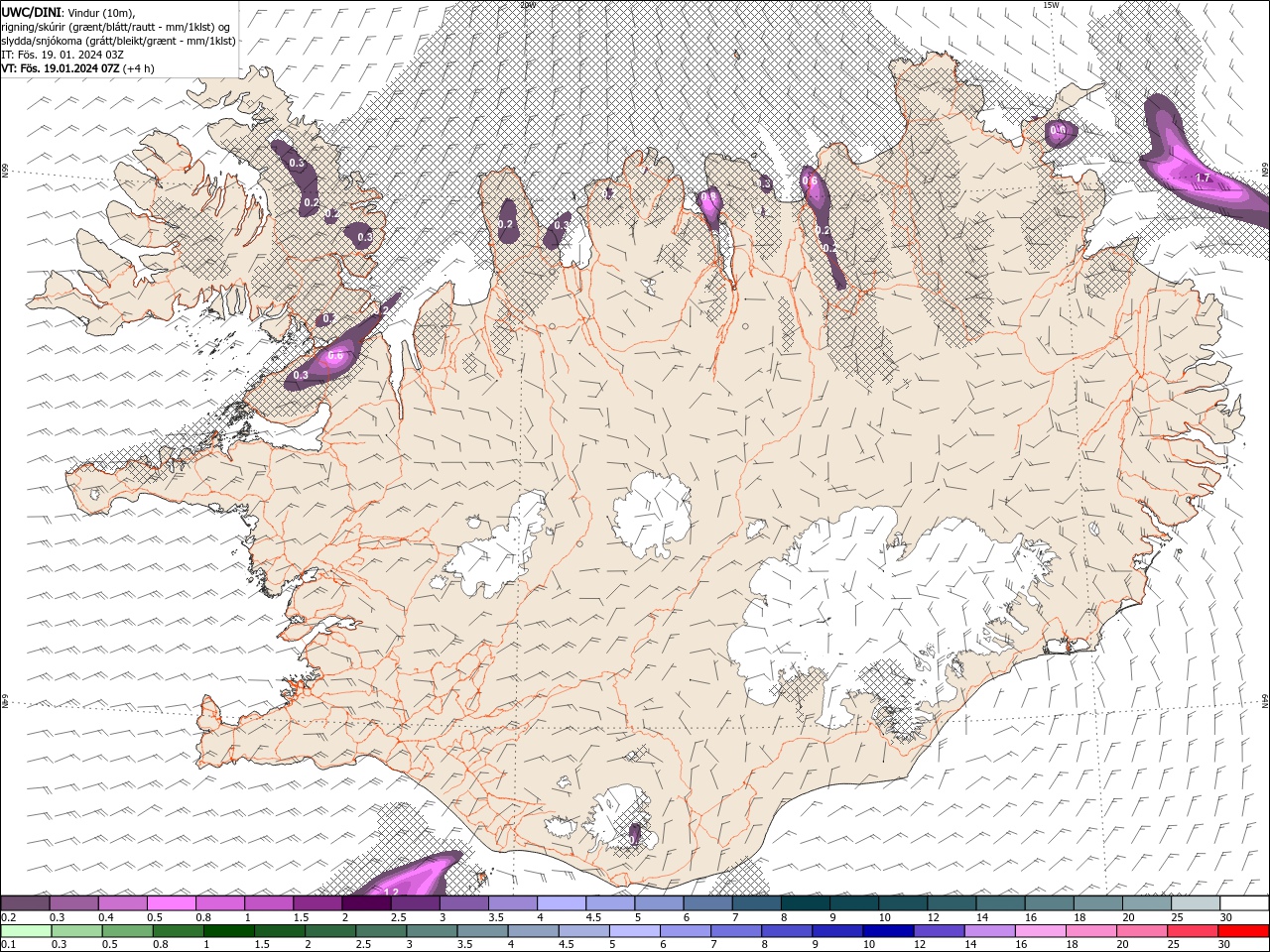Screen dimensions: 1270x952
Task: Pick the navy blue swatch labeled 10, lower row
Action: (888, 931)
